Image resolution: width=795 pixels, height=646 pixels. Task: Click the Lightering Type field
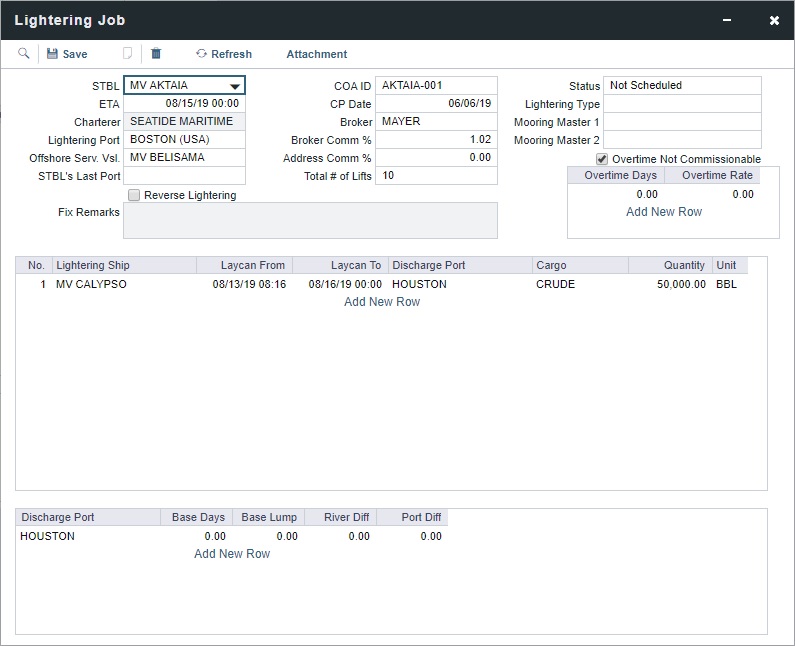[x=682, y=104]
